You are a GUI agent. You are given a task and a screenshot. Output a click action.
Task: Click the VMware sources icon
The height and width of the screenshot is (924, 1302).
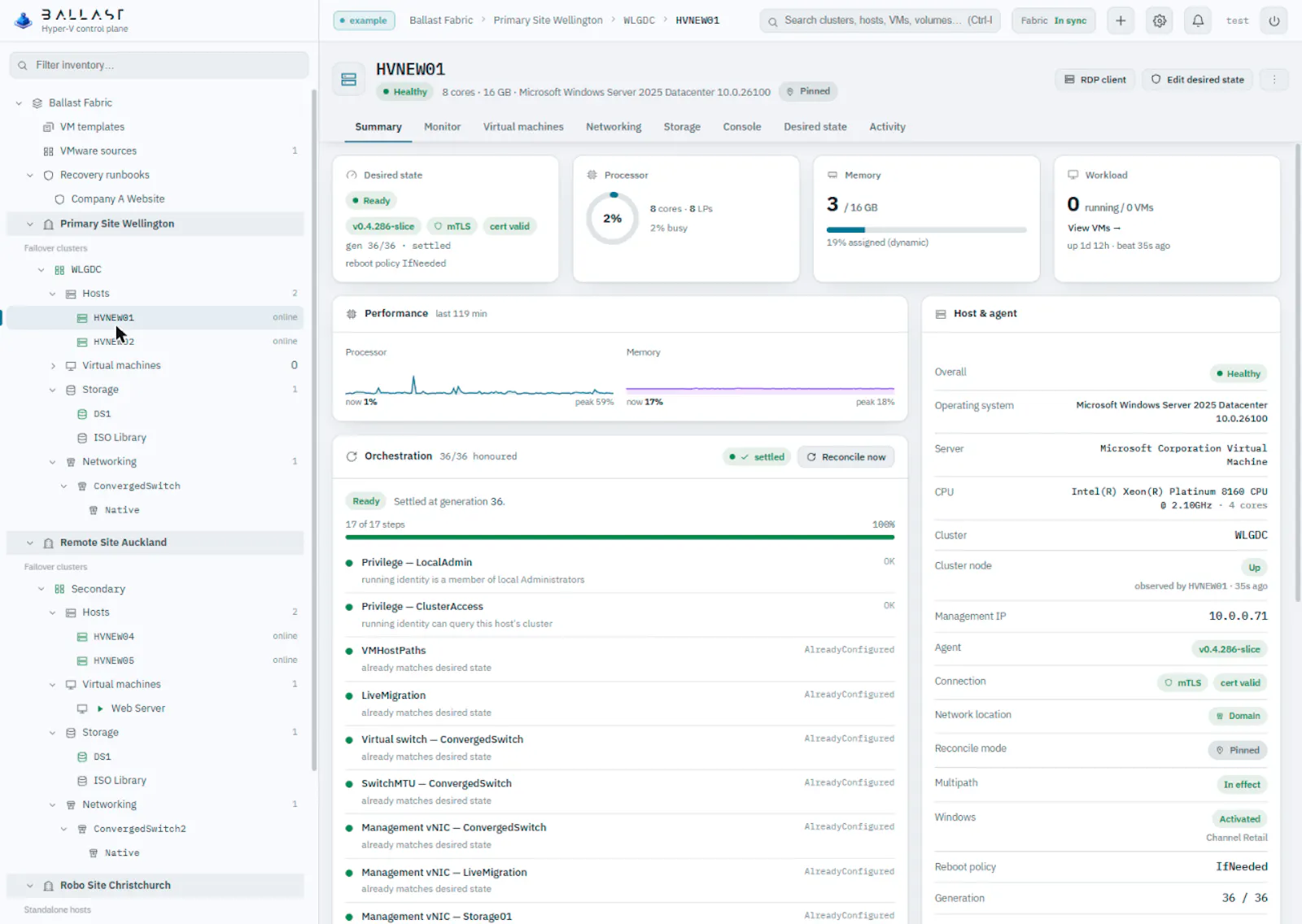(48, 151)
